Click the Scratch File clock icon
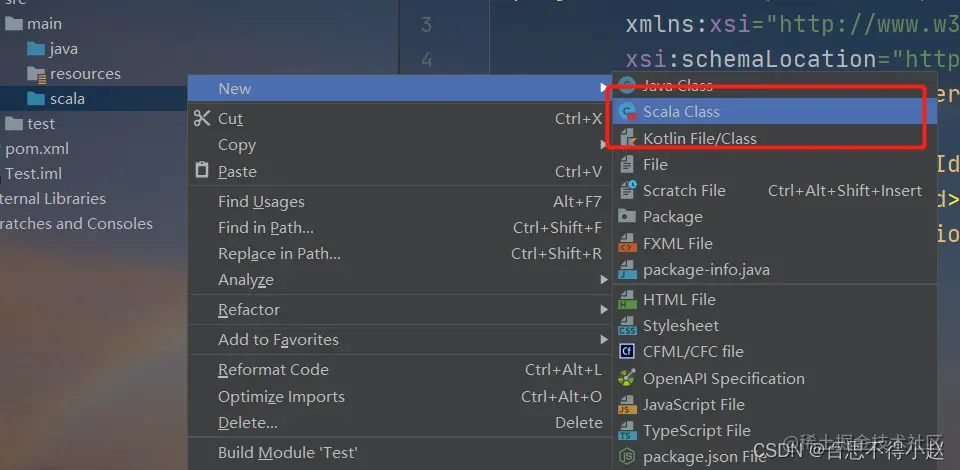This screenshot has width=960, height=470. click(628, 190)
